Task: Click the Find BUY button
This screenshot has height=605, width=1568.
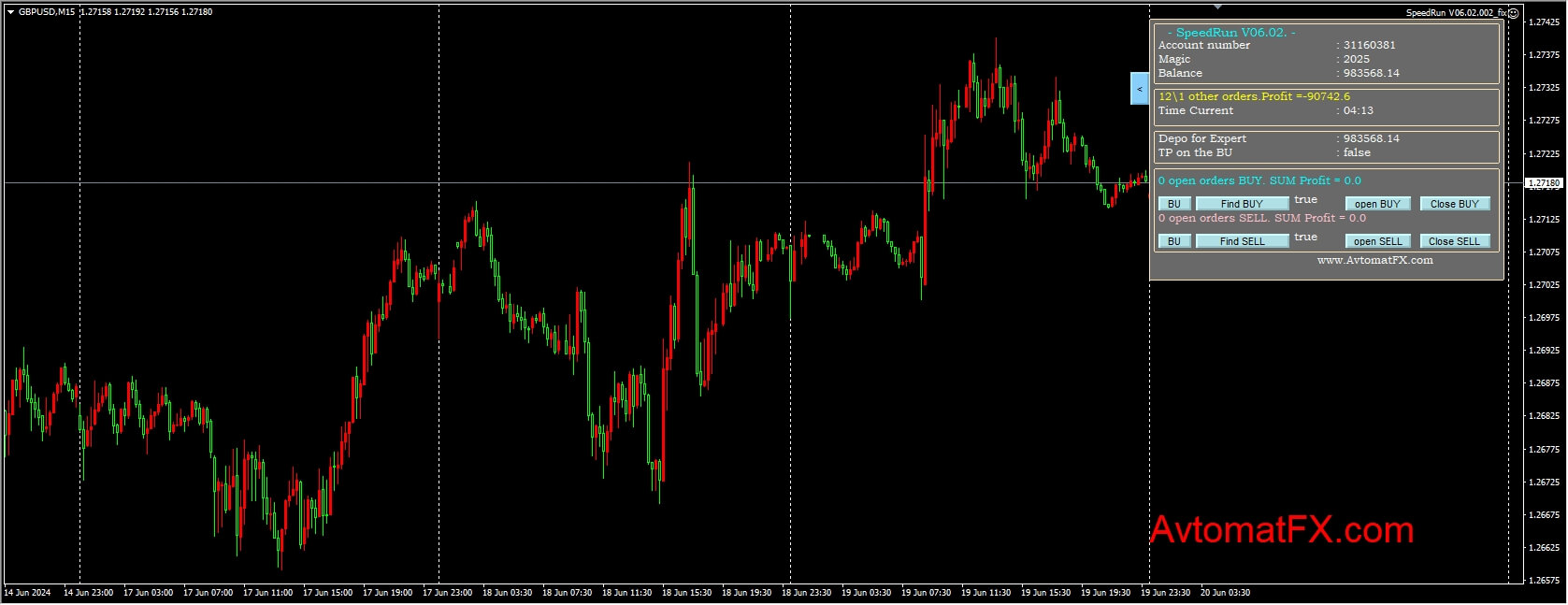Action: pos(1242,204)
